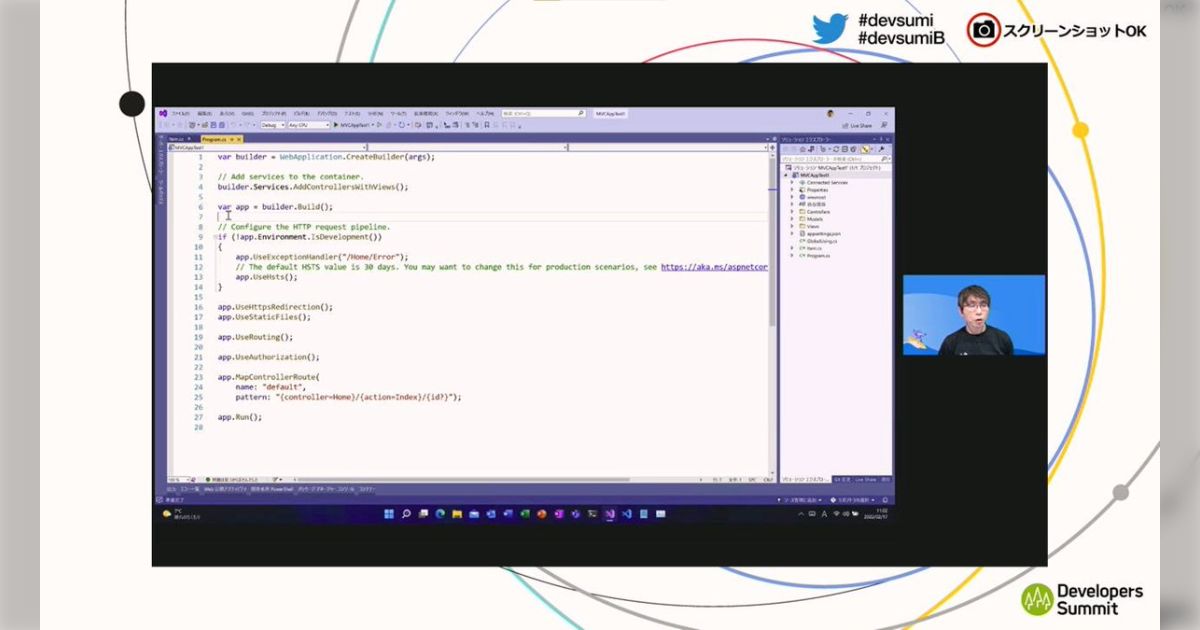
Task: Expand the Controllers folder in Solution Explorer
Action: pos(792,212)
